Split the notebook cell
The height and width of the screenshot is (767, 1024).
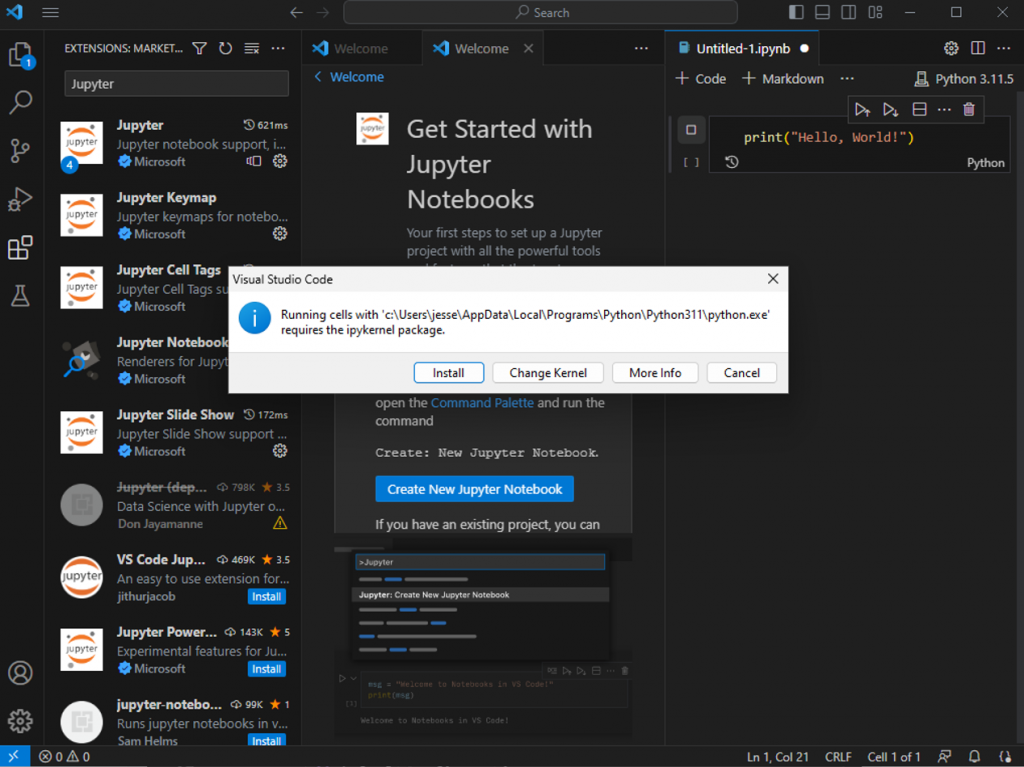coord(920,110)
